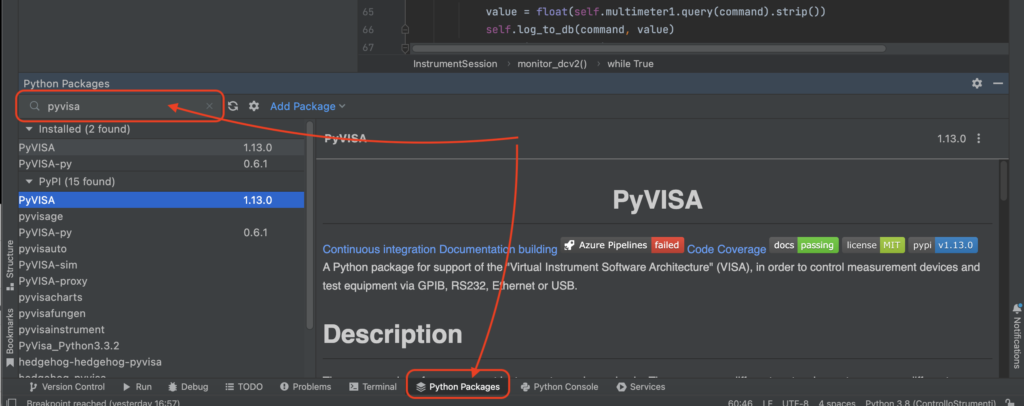Reload the package list with refresh icon
The width and height of the screenshot is (1024, 406).
tap(233, 106)
